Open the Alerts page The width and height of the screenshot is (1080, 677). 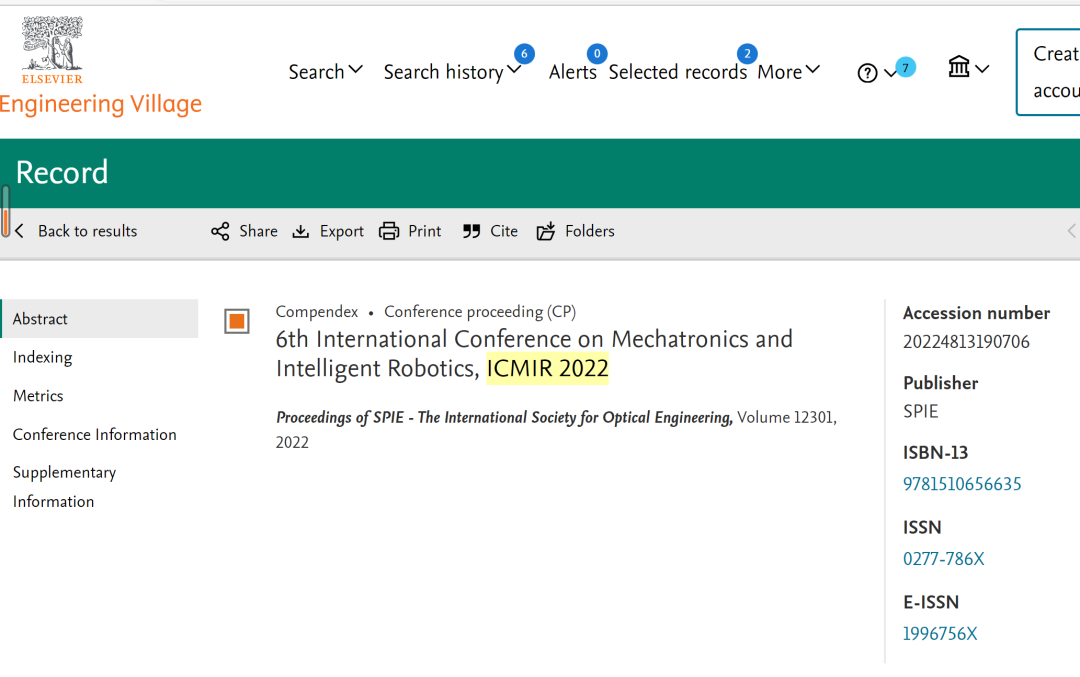point(572,72)
